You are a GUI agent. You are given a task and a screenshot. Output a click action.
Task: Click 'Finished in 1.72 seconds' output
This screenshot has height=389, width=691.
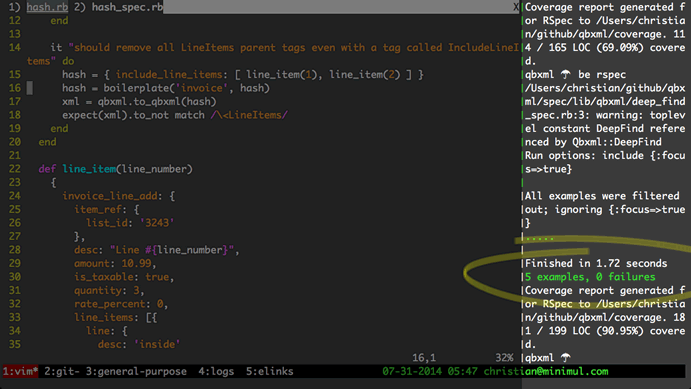[596, 263]
